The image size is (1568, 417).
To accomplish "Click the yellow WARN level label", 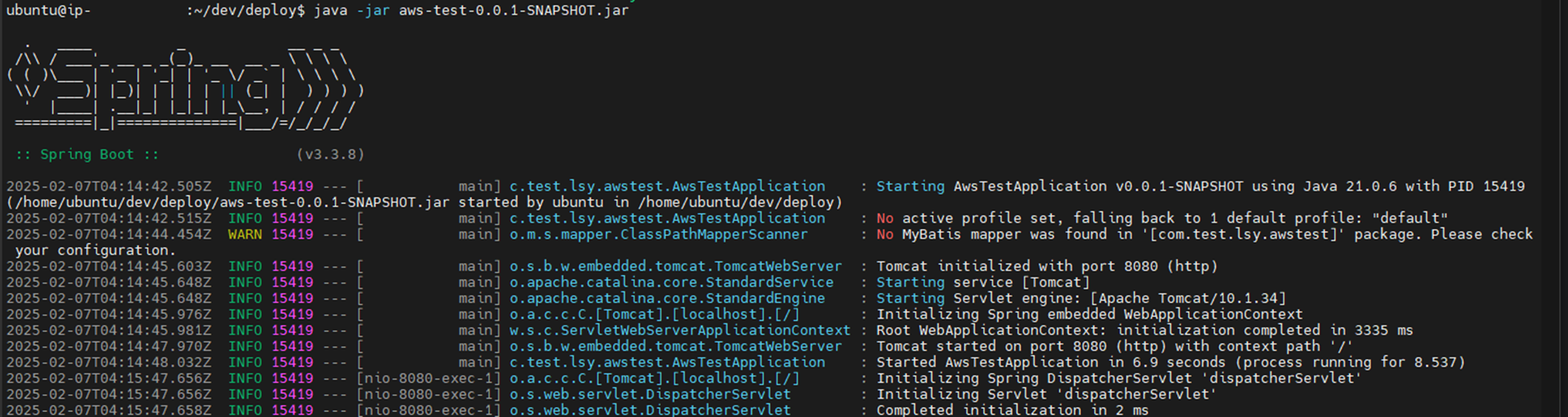I will [x=245, y=235].
